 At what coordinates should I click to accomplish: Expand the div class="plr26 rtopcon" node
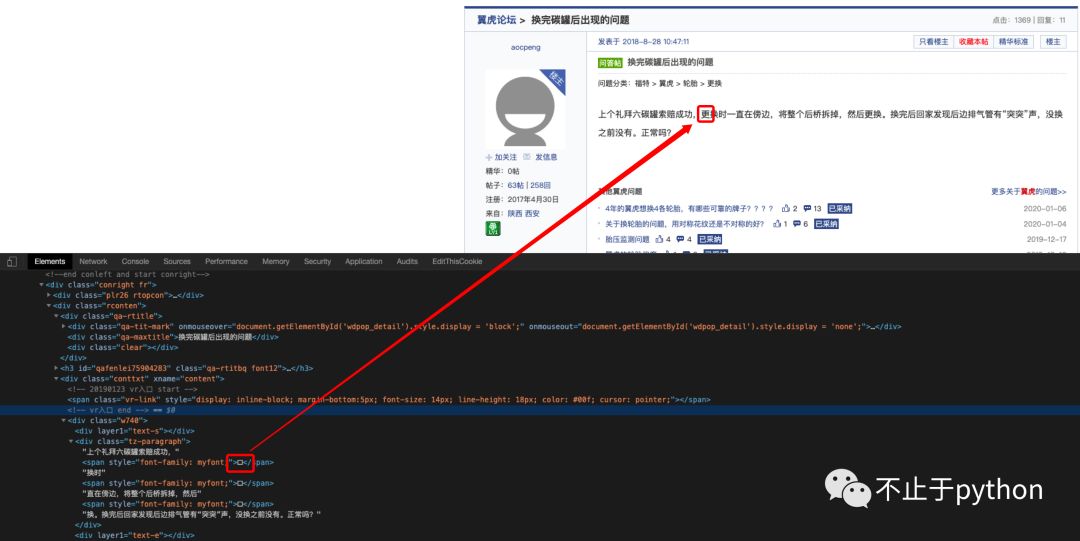pos(49,295)
